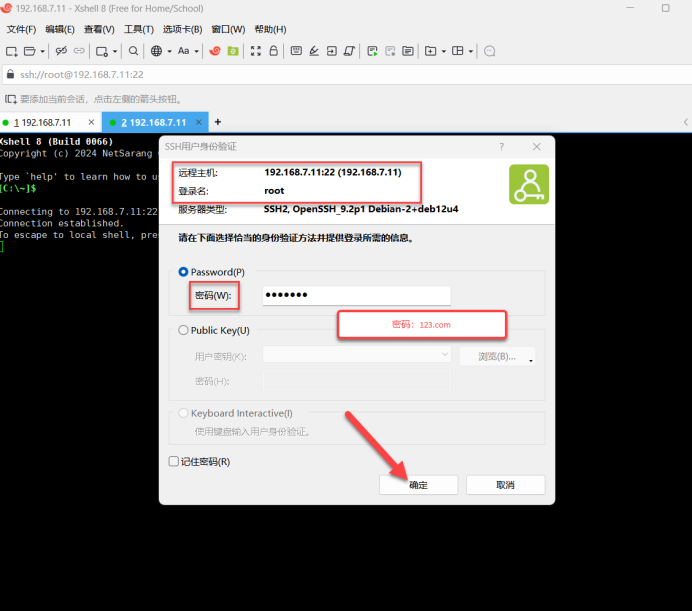Viewport: 692px width, 611px height.
Task: Select the Password(P) radio button
Action: [183, 272]
